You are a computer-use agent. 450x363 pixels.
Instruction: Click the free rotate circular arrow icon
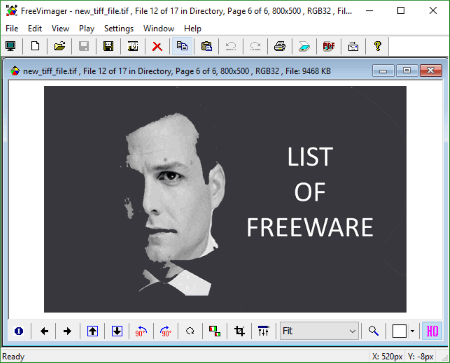190,331
